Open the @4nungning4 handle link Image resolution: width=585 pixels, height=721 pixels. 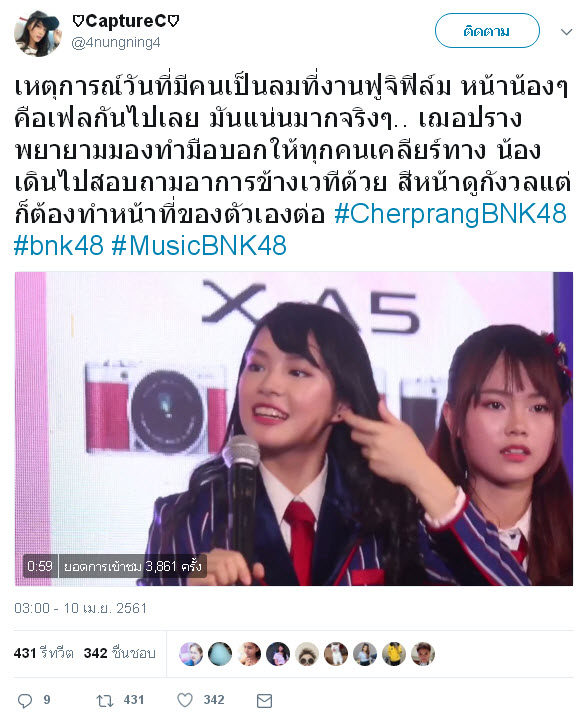point(116,43)
